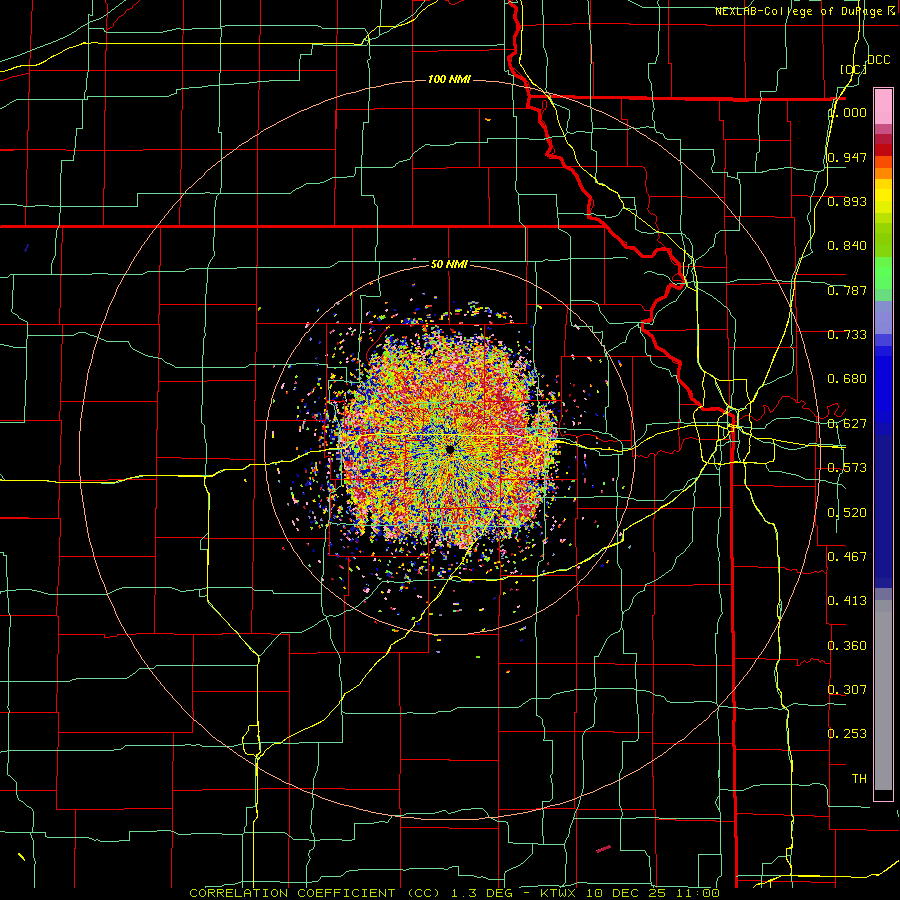
Task: Click the 0.413 value on the scale
Action: tap(847, 601)
